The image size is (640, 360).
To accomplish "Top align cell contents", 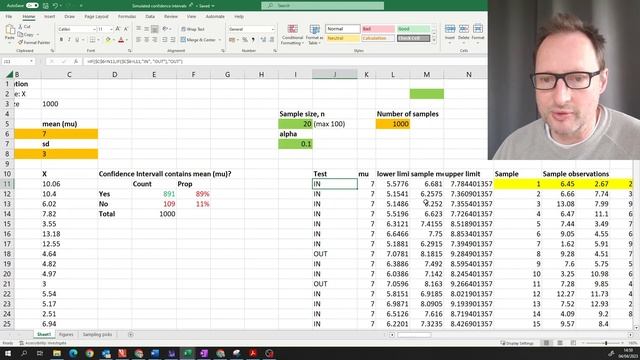I will point(138,29).
